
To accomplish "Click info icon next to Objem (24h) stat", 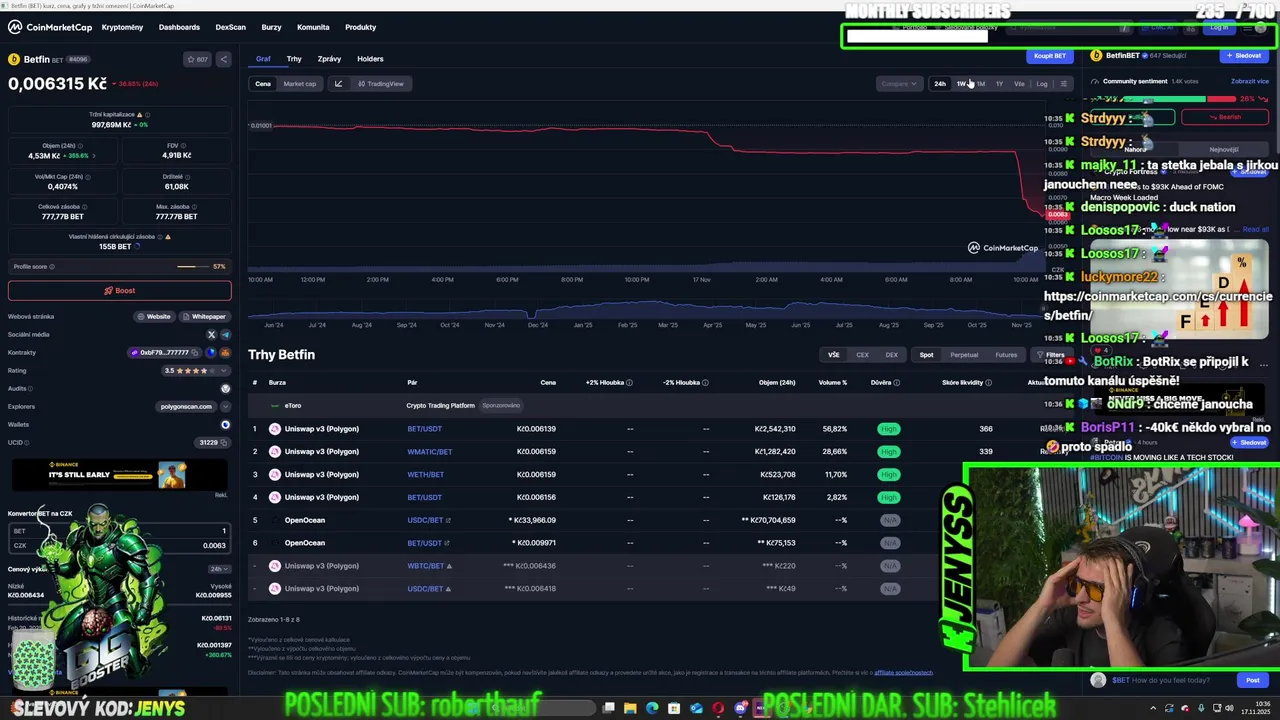I will pos(79,146).
